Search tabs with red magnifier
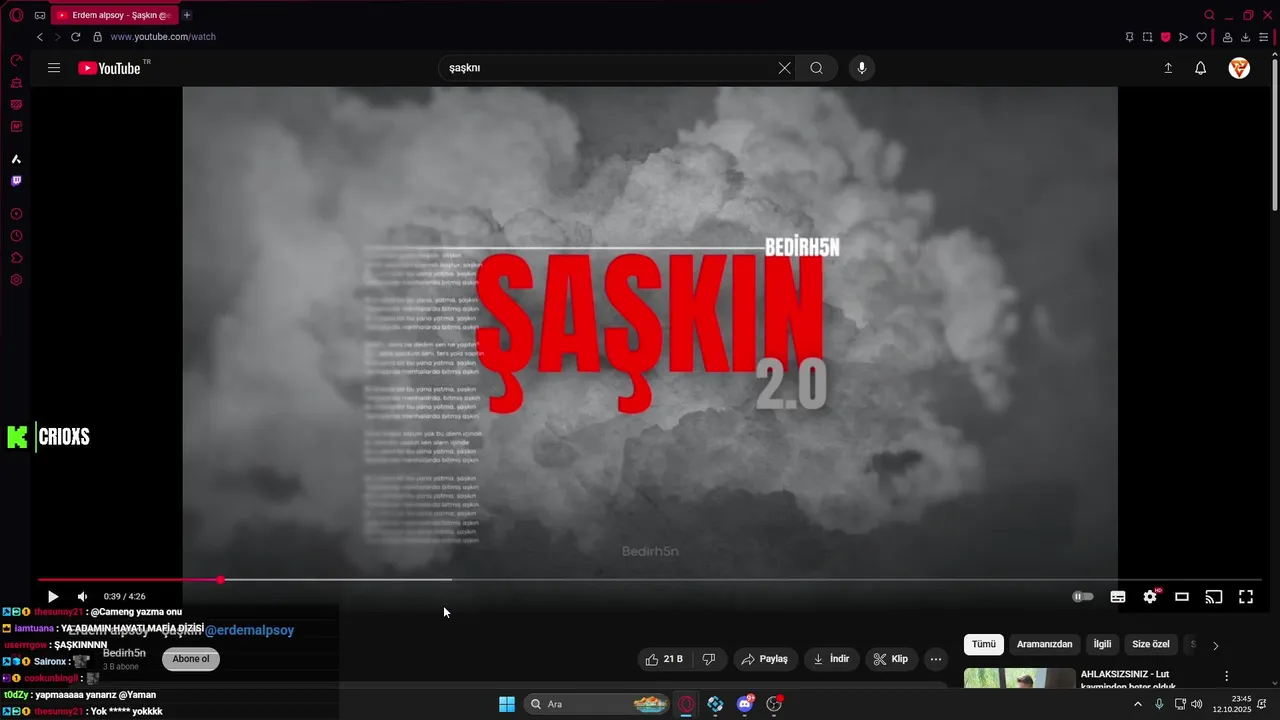The height and width of the screenshot is (720, 1280). pos(1209,15)
